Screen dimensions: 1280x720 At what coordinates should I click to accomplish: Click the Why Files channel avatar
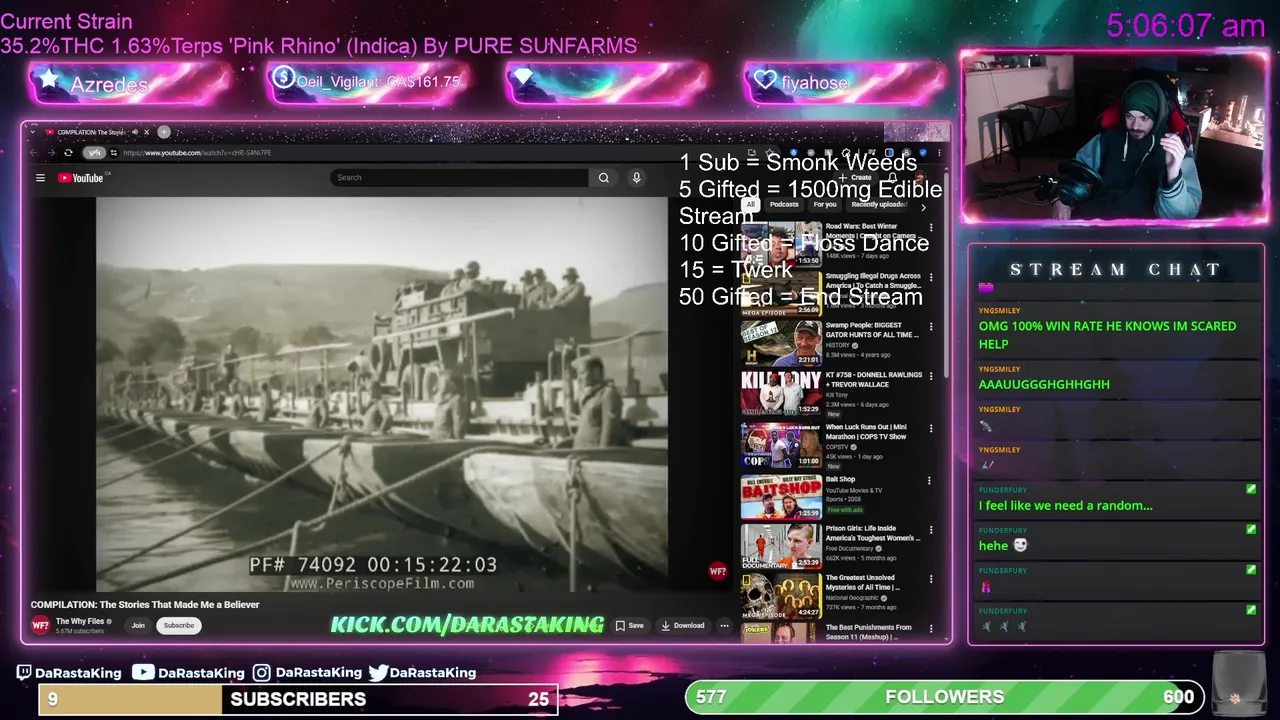40,626
